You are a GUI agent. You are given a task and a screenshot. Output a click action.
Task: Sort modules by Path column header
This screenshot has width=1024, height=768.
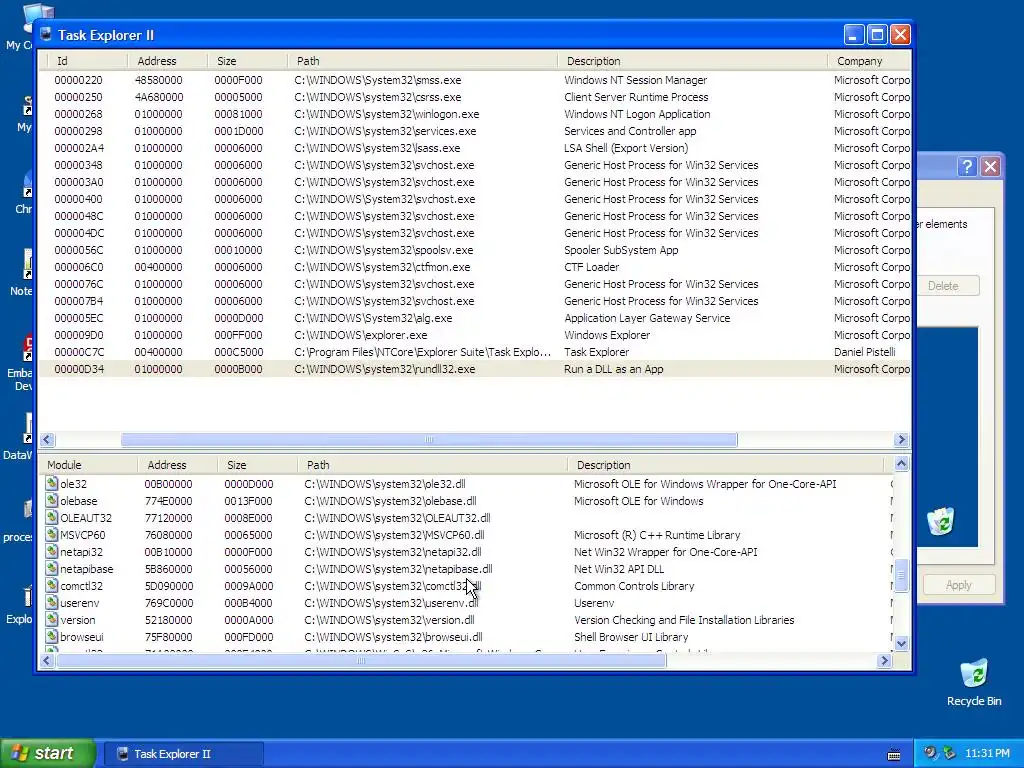432,465
